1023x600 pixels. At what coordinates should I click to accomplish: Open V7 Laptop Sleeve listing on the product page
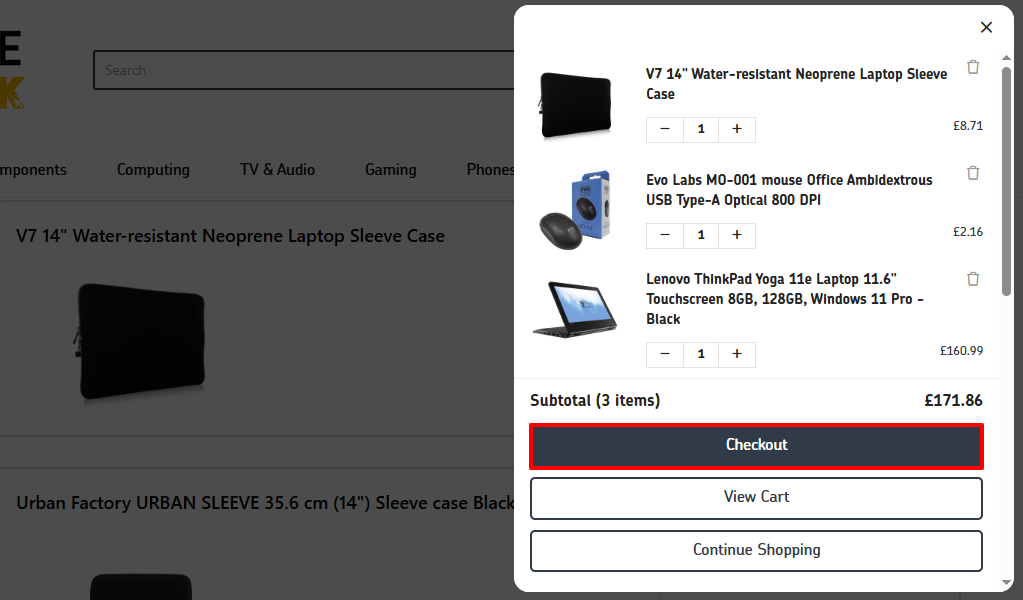(230, 236)
